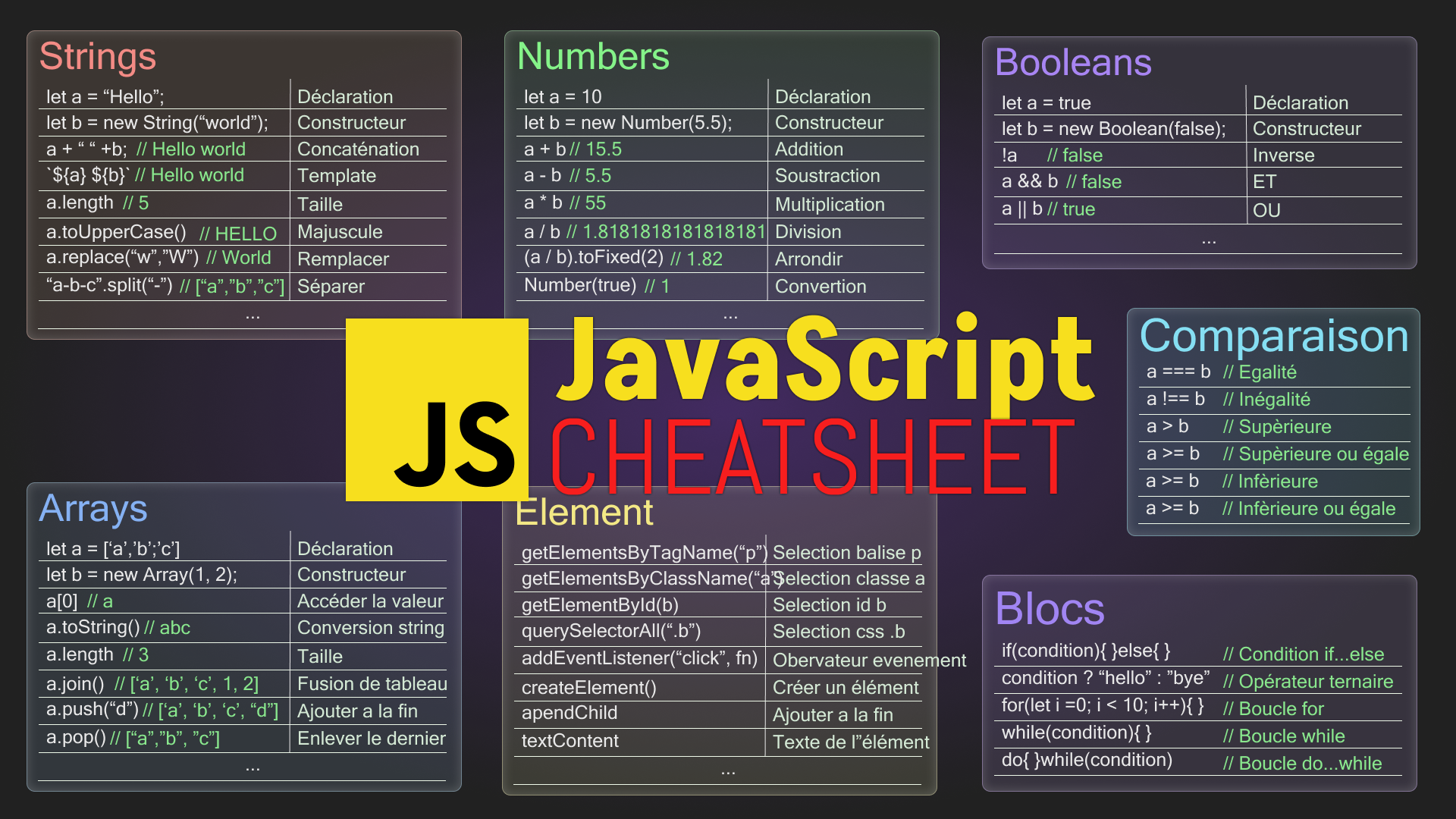The height and width of the screenshot is (819, 1456).
Task: Click the Multiplication label
Action: tap(830, 205)
